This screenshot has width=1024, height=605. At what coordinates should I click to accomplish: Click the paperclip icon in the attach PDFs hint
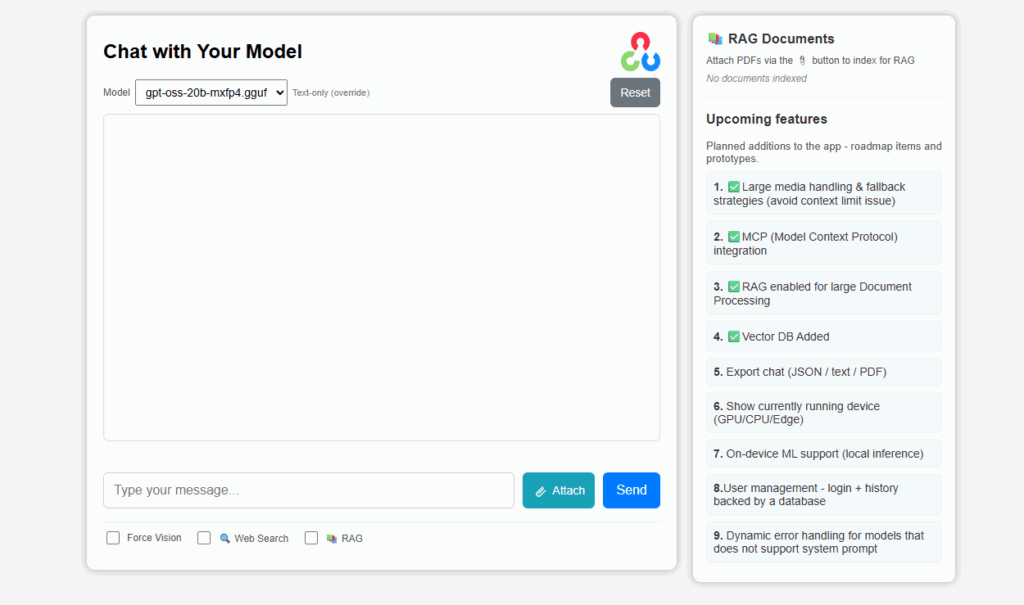point(802,60)
